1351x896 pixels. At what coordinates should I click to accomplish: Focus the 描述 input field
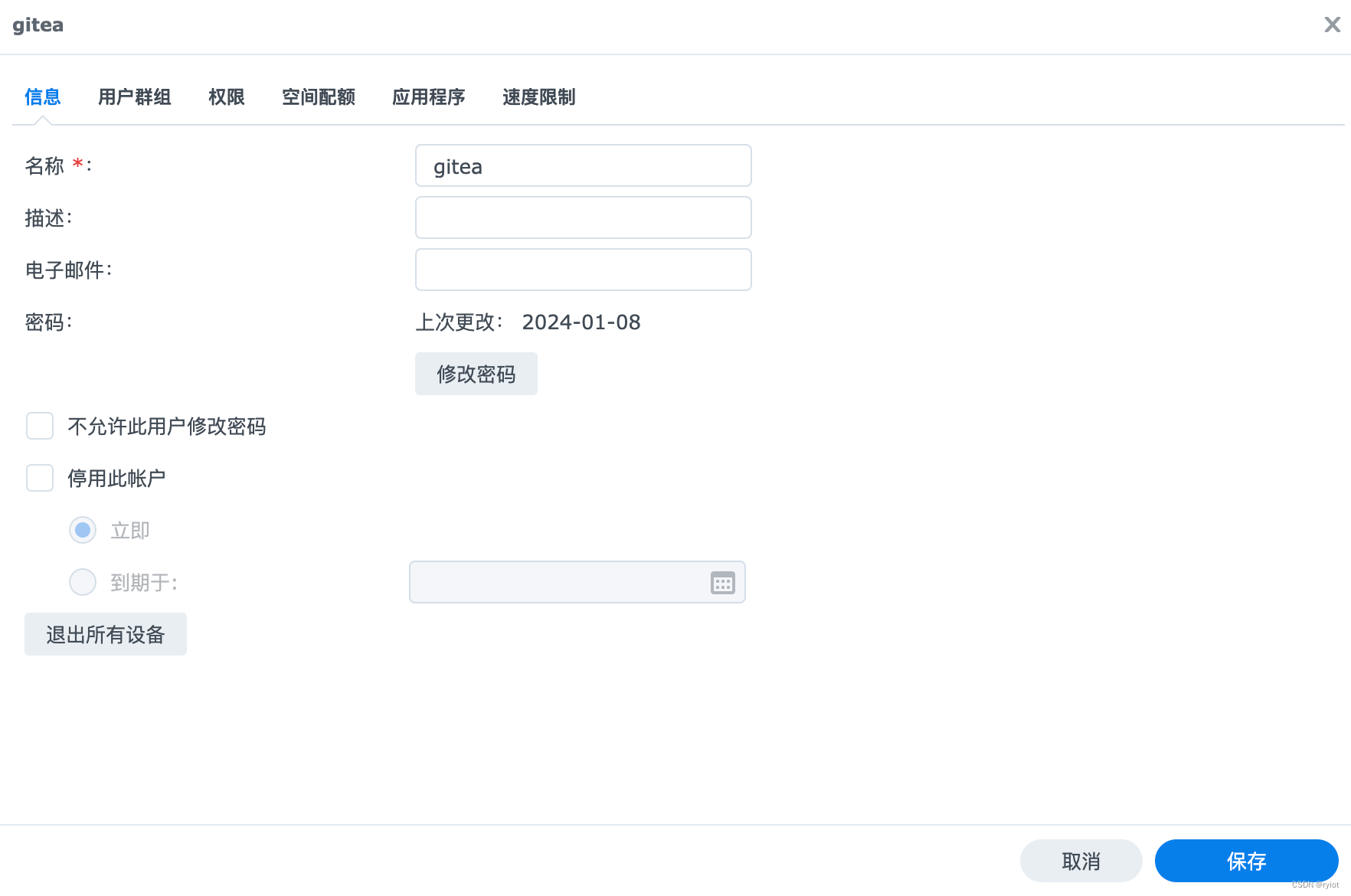(584, 217)
